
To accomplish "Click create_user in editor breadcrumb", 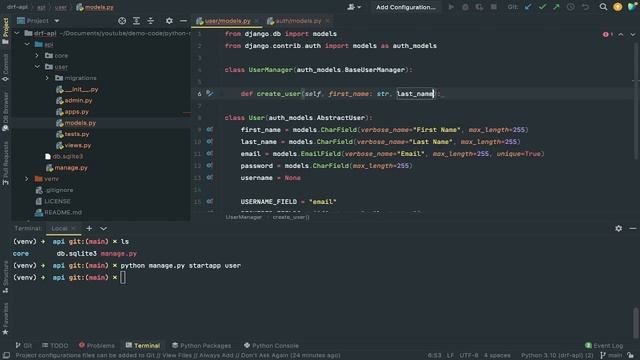I will pos(291,217).
